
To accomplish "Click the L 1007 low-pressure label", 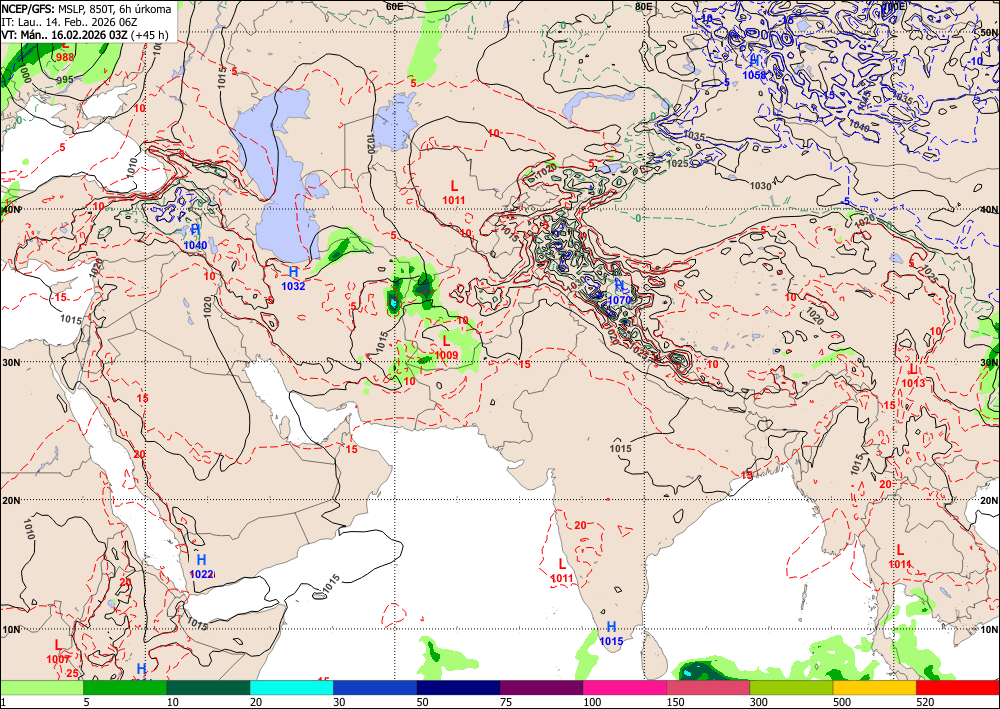I will 58,652.
